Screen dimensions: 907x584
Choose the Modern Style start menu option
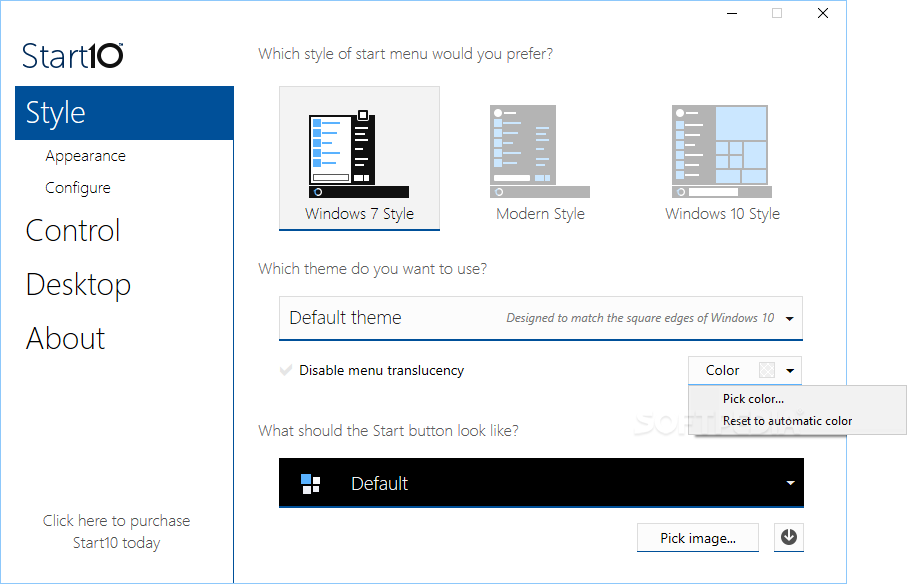[x=540, y=163]
